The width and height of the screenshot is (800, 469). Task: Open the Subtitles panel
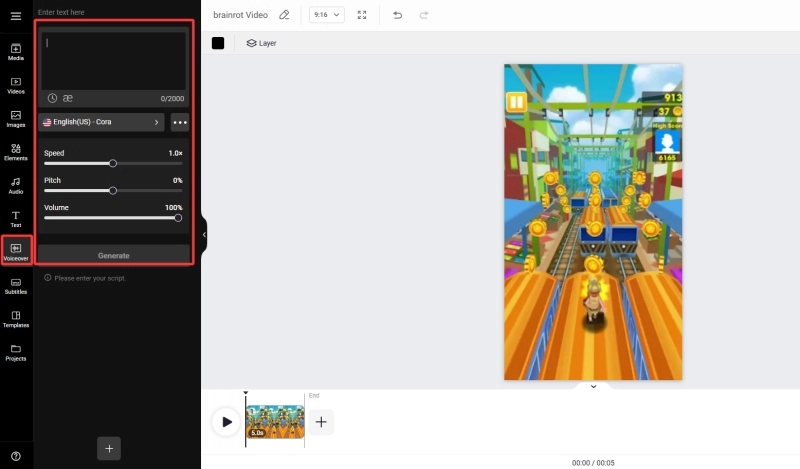point(16,286)
